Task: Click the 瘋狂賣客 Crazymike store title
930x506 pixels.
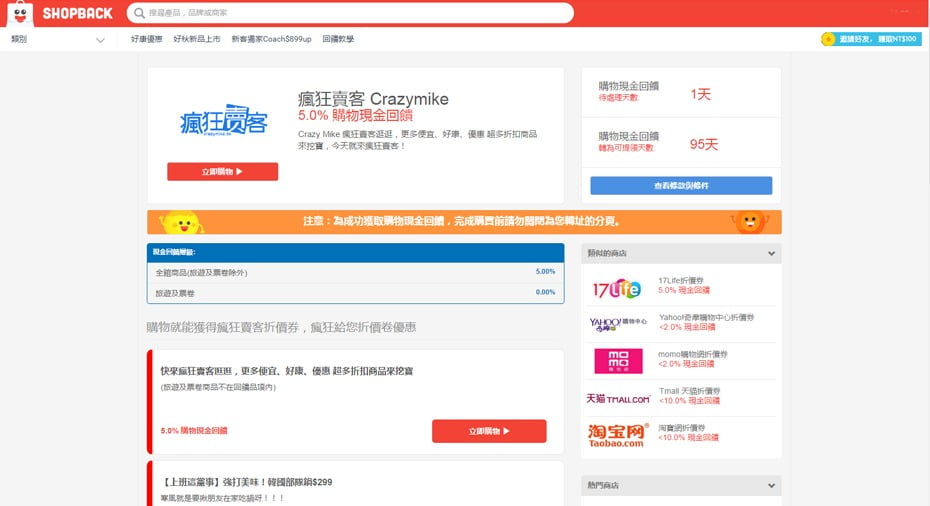Action: (x=373, y=98)
